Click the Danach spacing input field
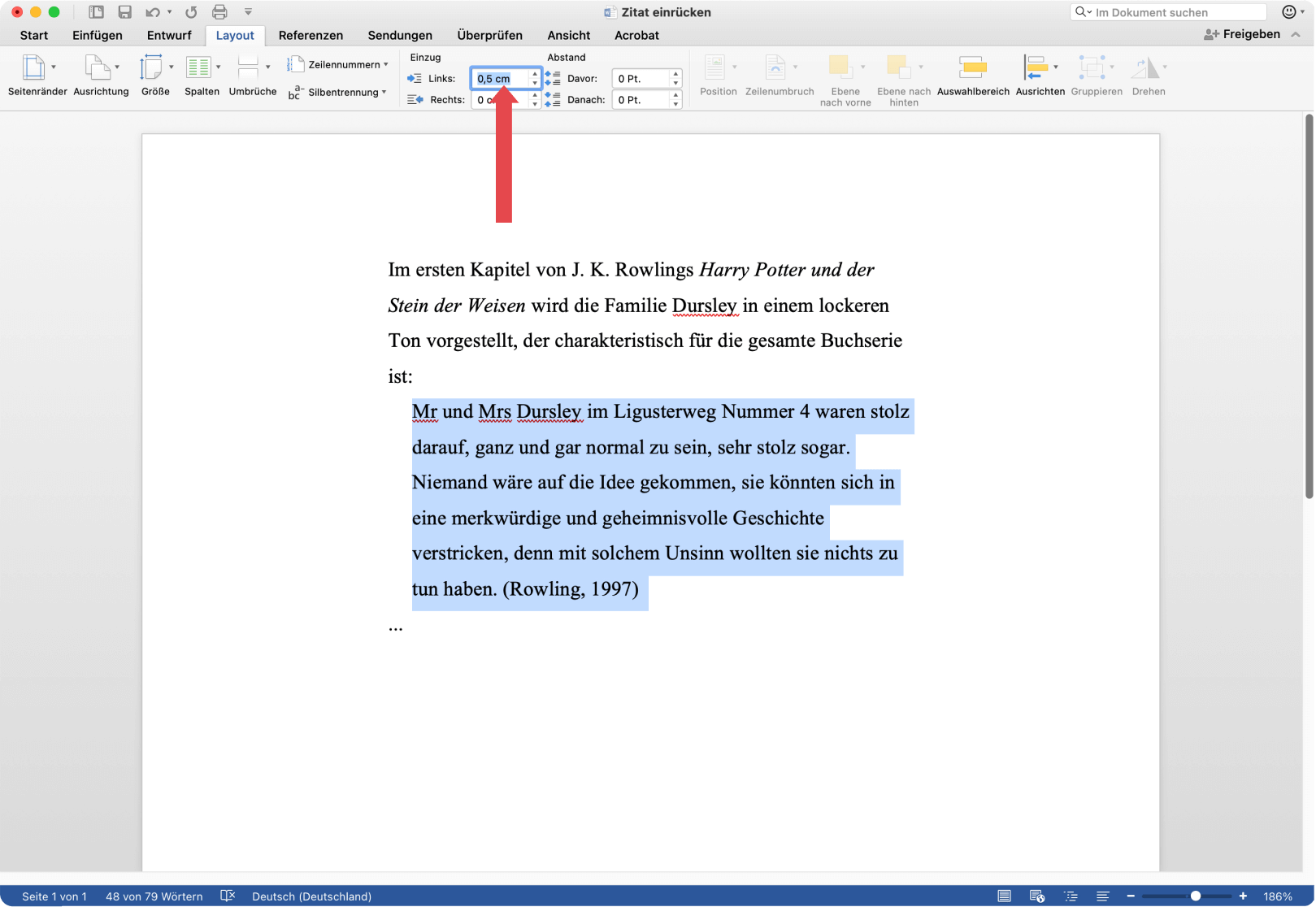 tap(641, 100)
